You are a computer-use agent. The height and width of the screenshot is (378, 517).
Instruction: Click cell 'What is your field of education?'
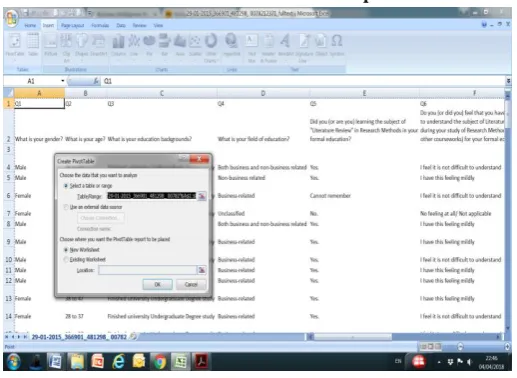pos(254,139)
